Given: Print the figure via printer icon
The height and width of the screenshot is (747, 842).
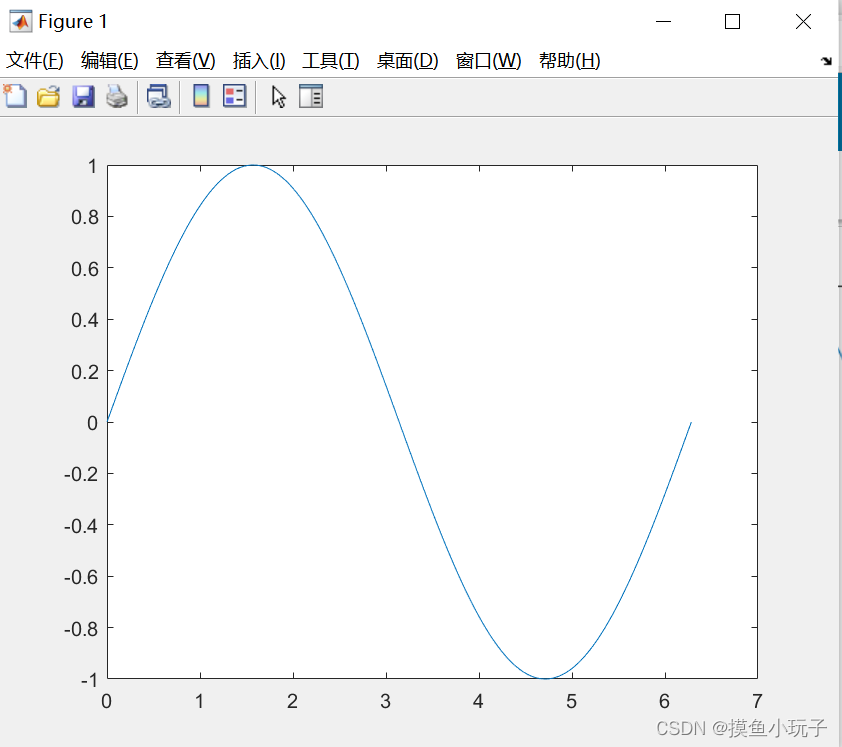Looking at the screenshot, I should [x=117, y=97].
